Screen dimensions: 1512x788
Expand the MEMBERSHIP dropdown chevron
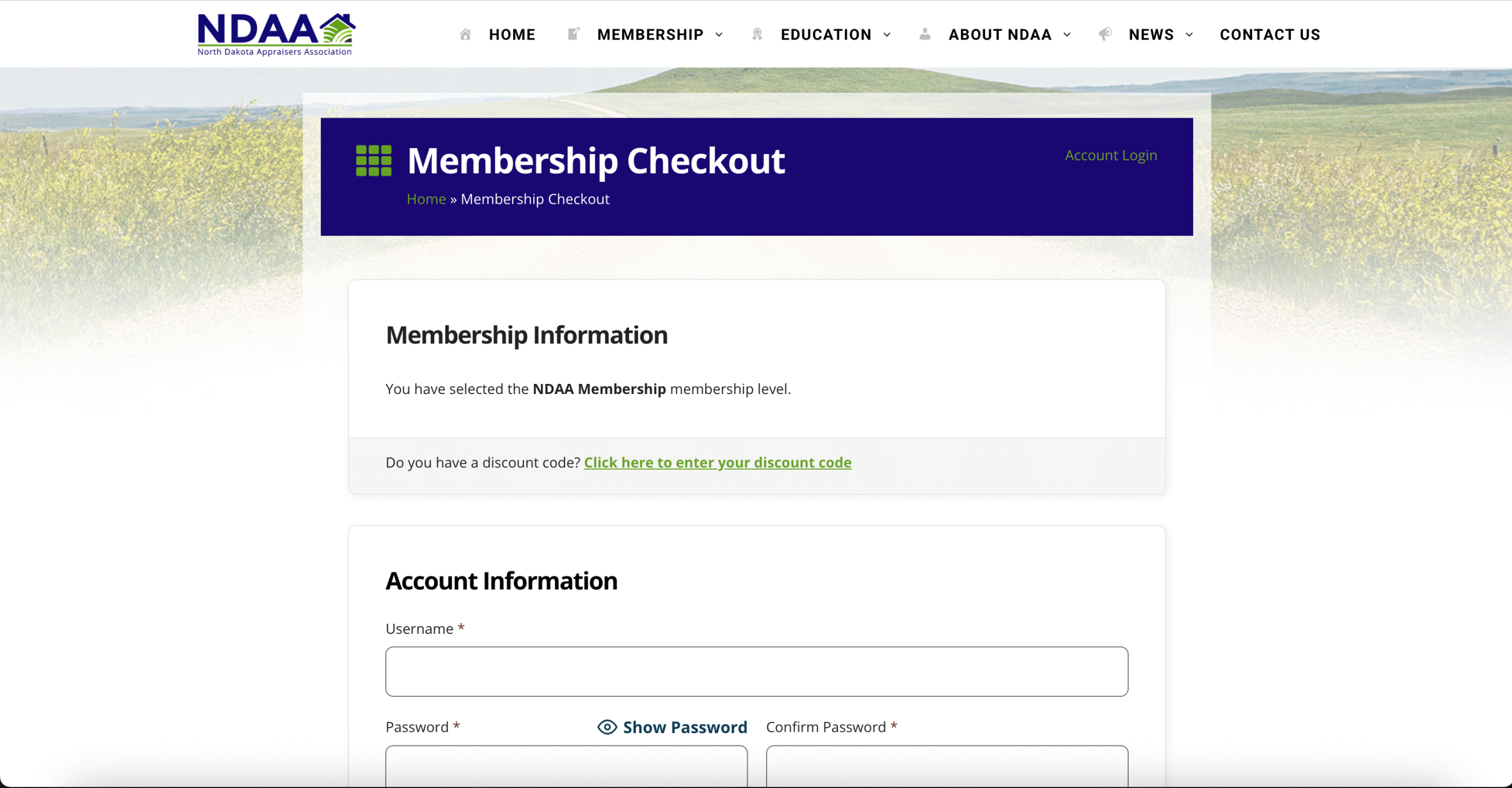[x=719, y=35]
